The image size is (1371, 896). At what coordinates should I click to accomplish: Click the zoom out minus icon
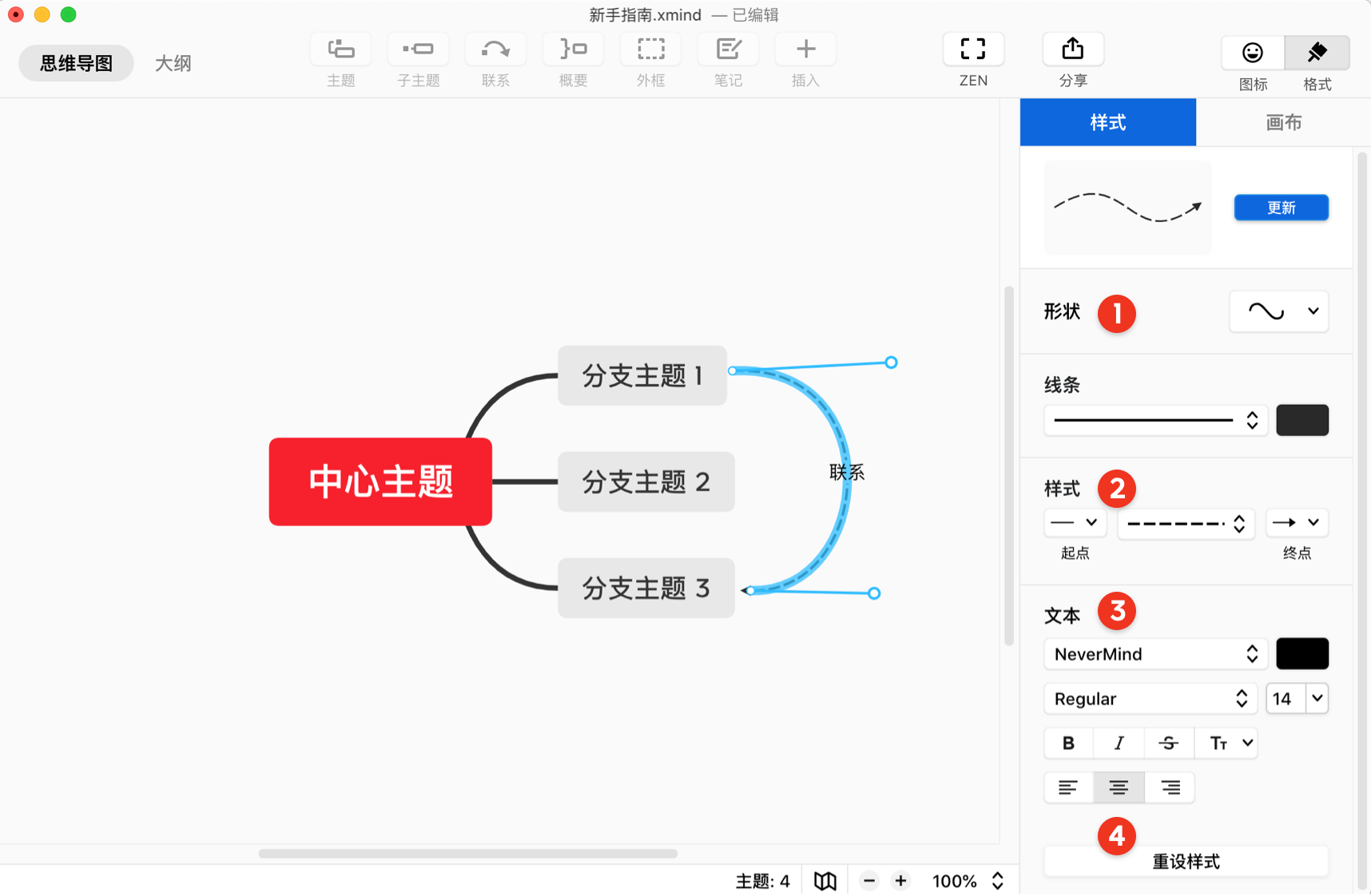point(869,881)
